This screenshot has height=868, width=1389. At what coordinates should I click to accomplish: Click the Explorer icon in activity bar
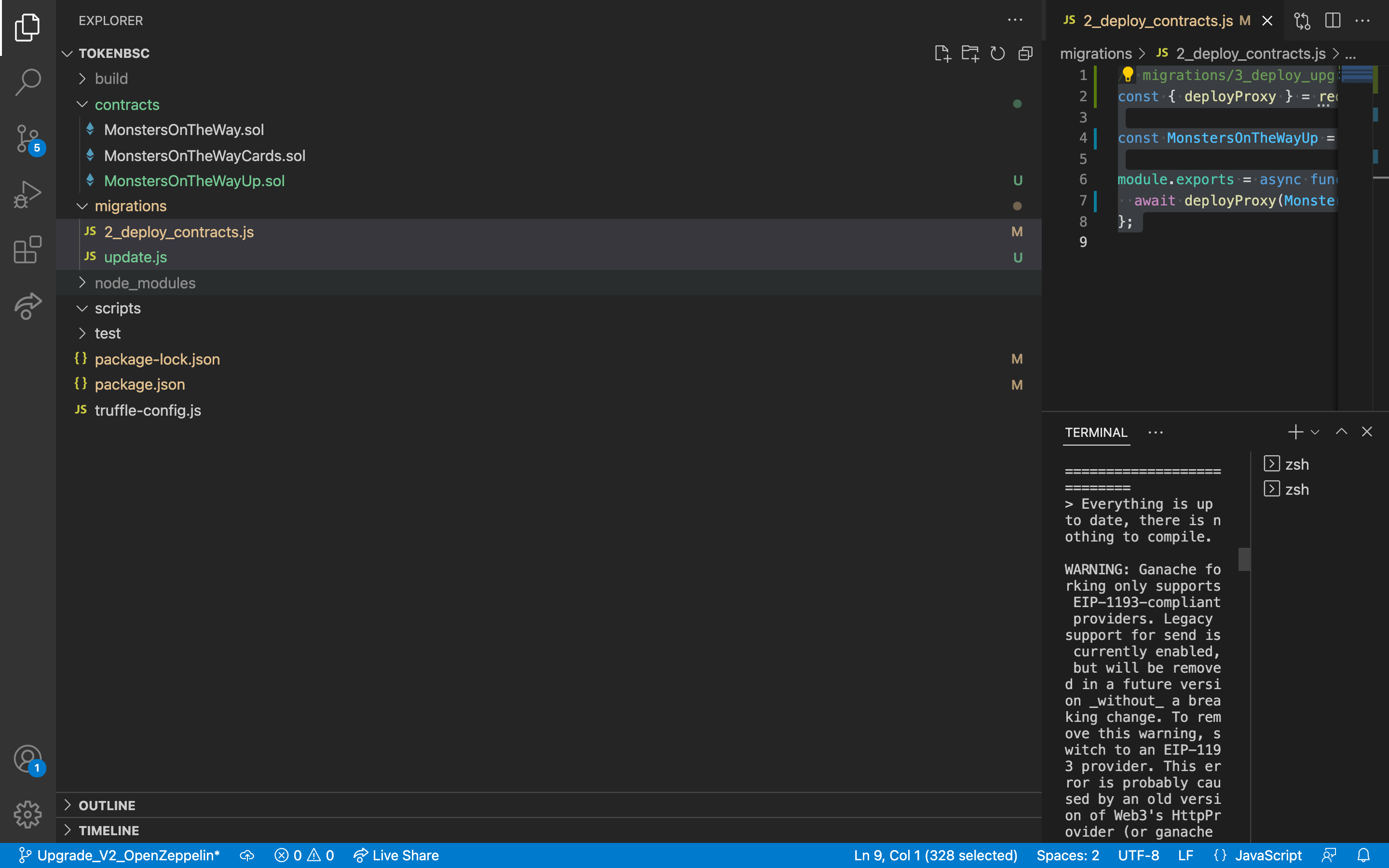pyautogui.click(x=27, y=26)
